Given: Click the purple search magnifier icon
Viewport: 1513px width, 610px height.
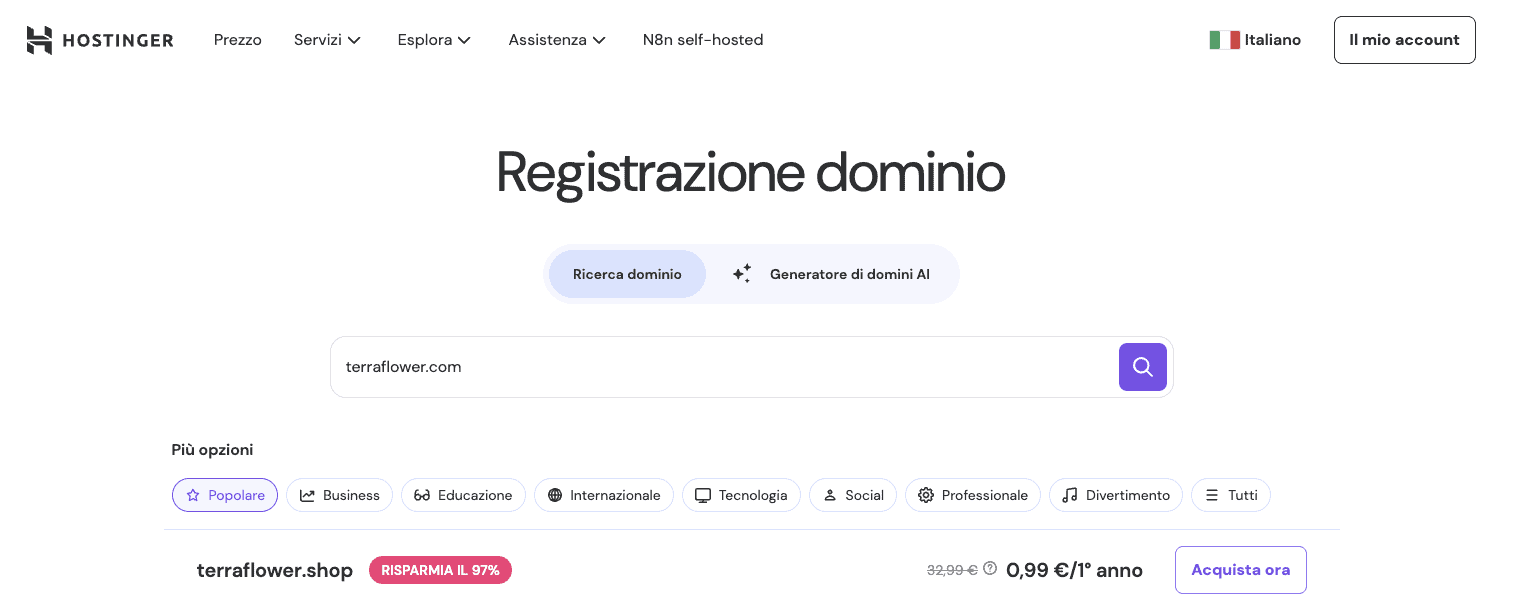Looking at the screenshot, I should pos(1142,367).
